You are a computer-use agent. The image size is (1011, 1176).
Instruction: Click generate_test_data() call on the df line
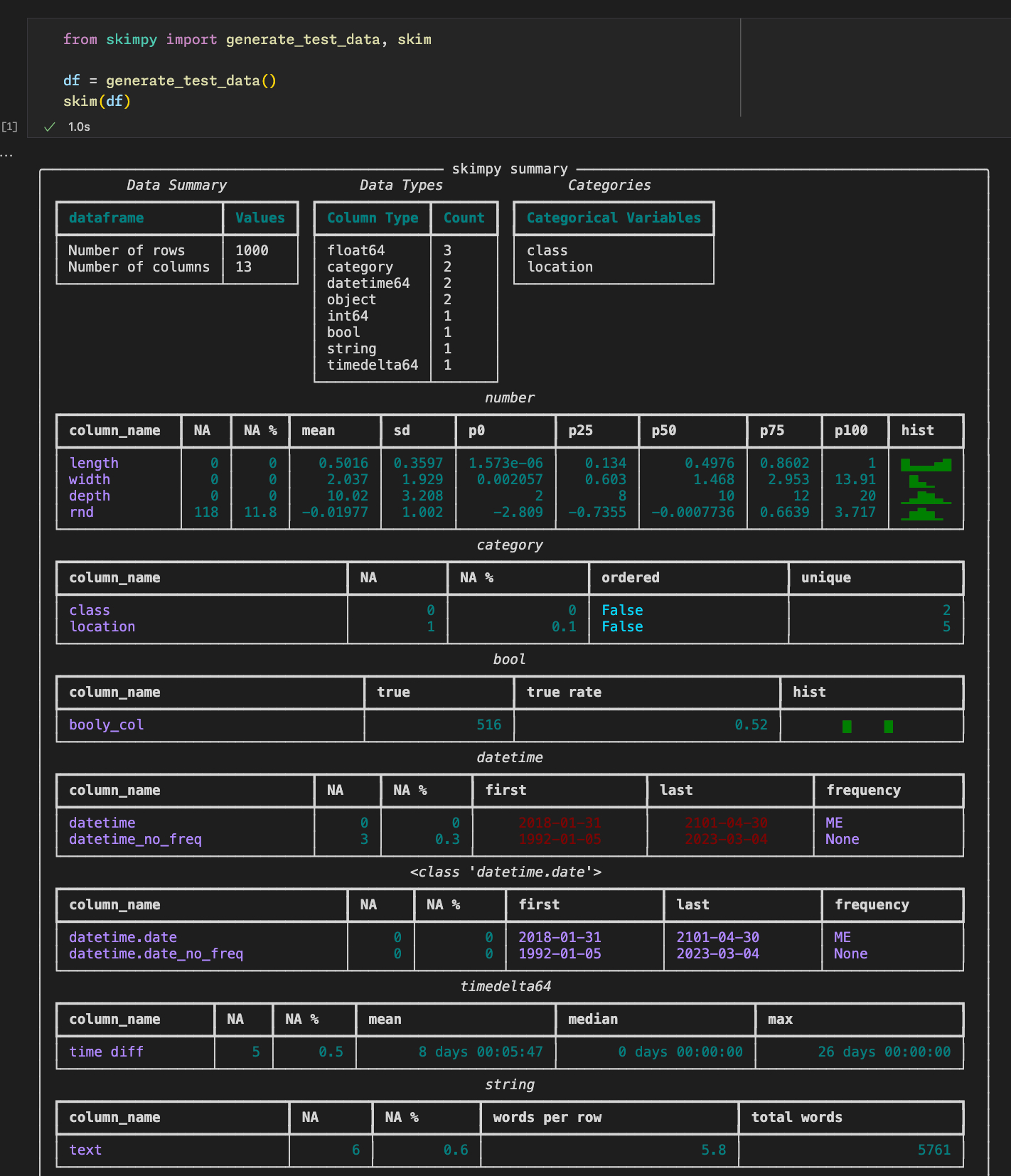191,80
